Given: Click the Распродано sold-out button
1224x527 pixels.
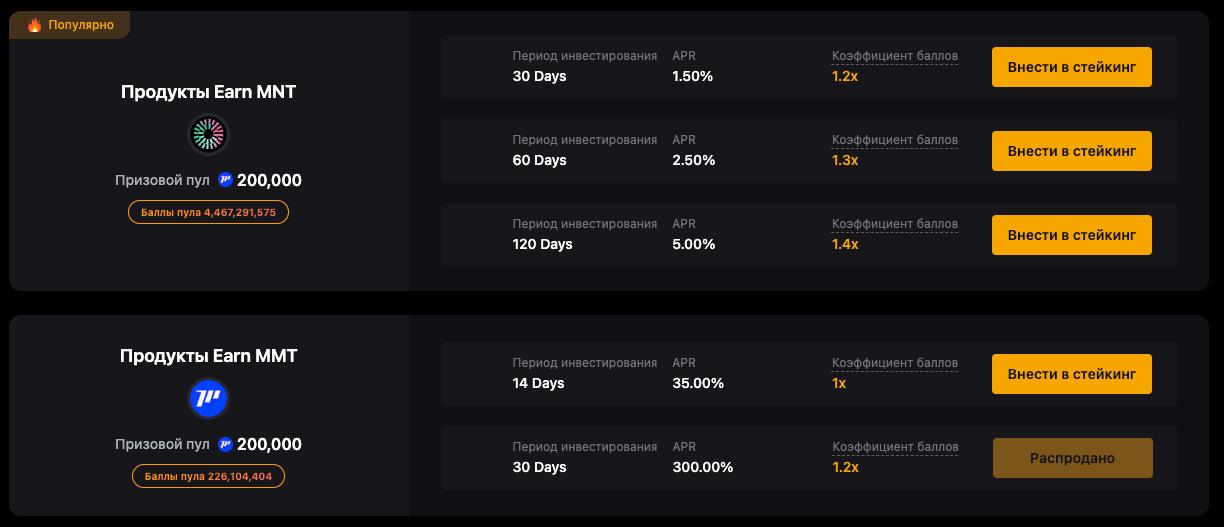Looking at the screenshot, I should pos(1072,458).
